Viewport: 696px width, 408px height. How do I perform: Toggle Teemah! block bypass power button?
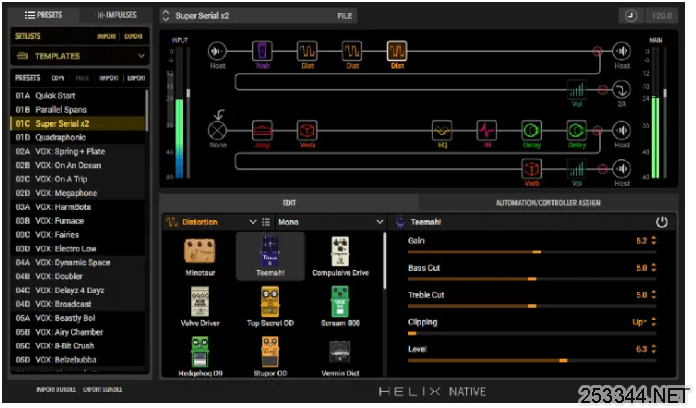click(x=661, y=222)
